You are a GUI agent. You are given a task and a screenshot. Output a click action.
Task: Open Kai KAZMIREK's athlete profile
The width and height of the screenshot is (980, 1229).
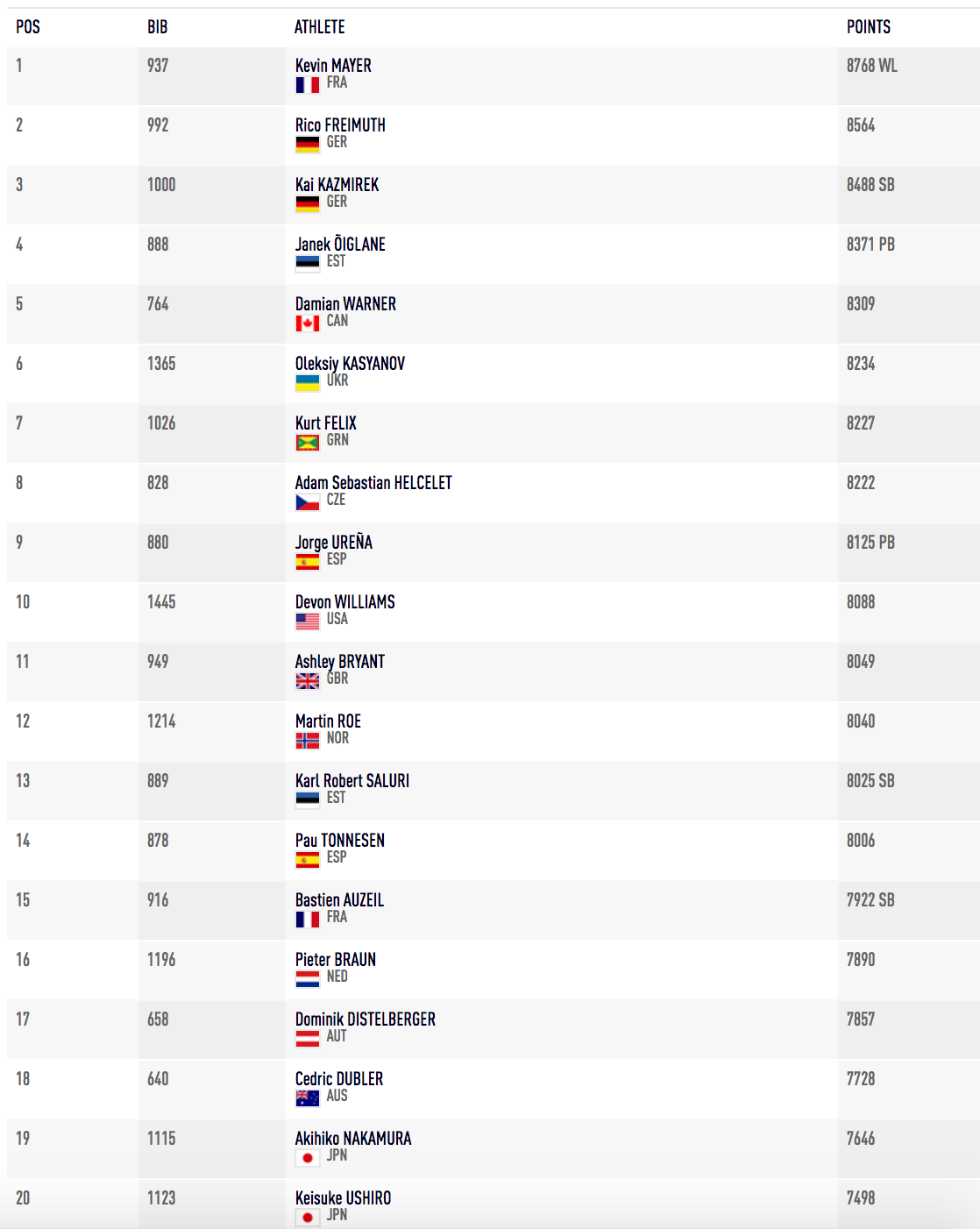[337, 185]
